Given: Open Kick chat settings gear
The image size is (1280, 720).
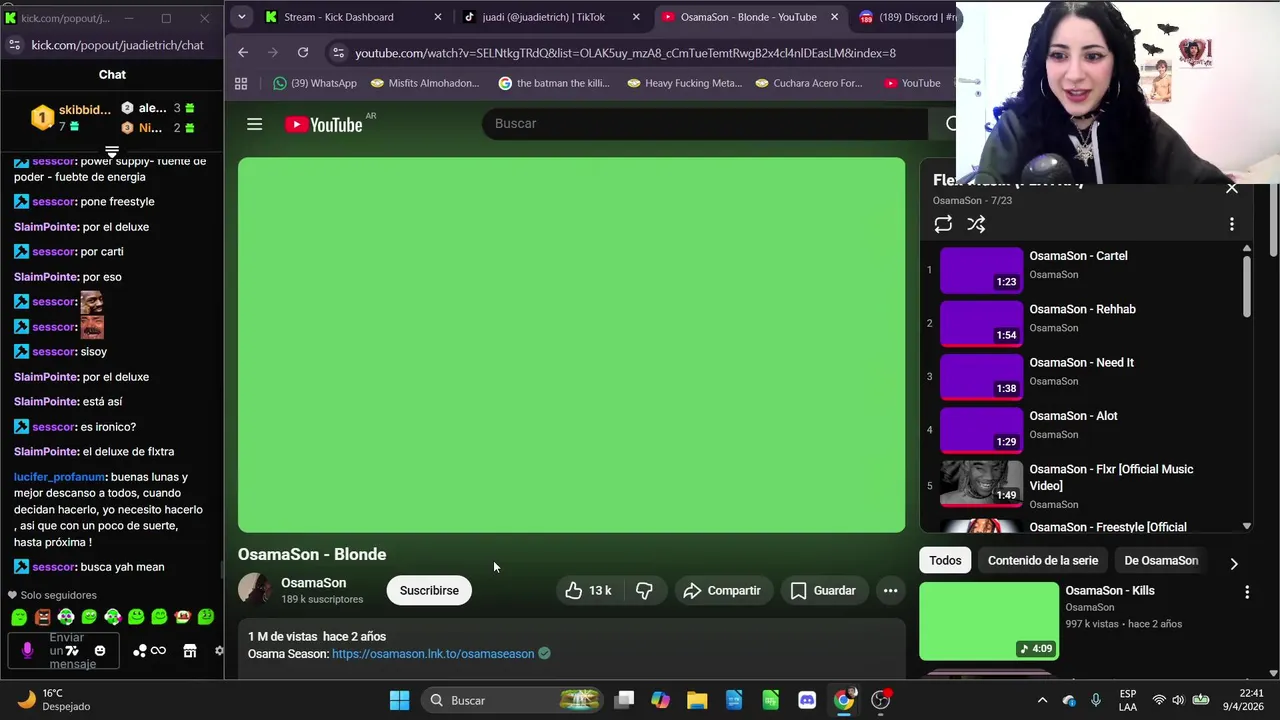Looking at the screenshot, I should (x=219, y=651).
